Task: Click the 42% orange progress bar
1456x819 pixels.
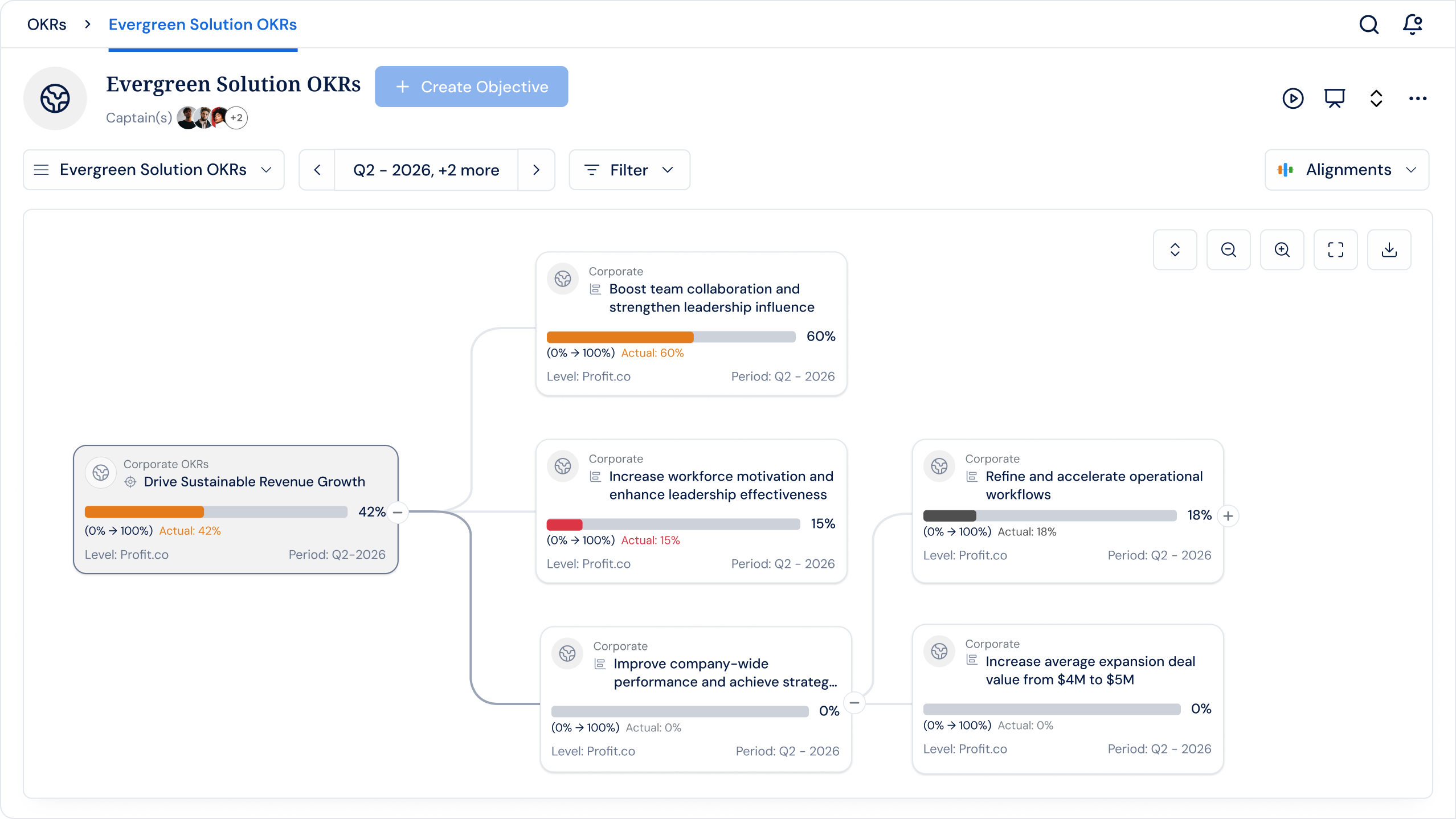Action: [x=216, y=512]
